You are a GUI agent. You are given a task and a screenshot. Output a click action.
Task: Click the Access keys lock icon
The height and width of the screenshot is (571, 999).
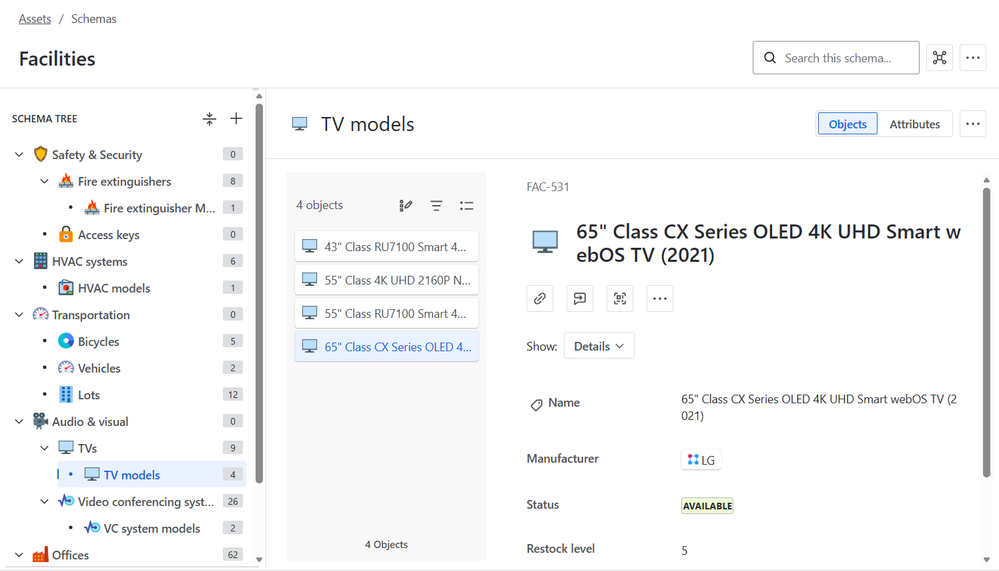pyautogui.click(x=66, y=234)
